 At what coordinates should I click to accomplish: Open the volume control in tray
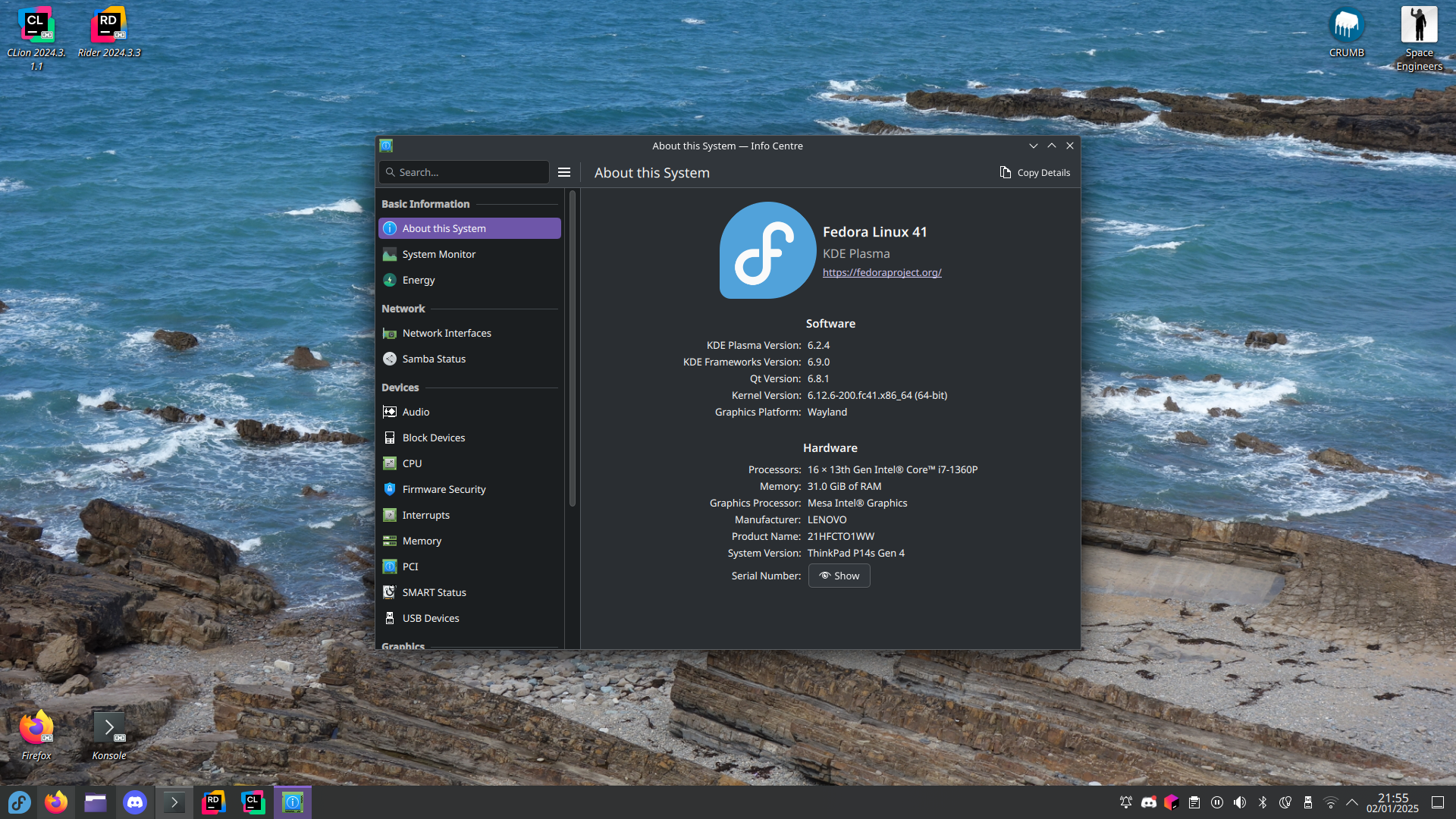(1240, 802)
